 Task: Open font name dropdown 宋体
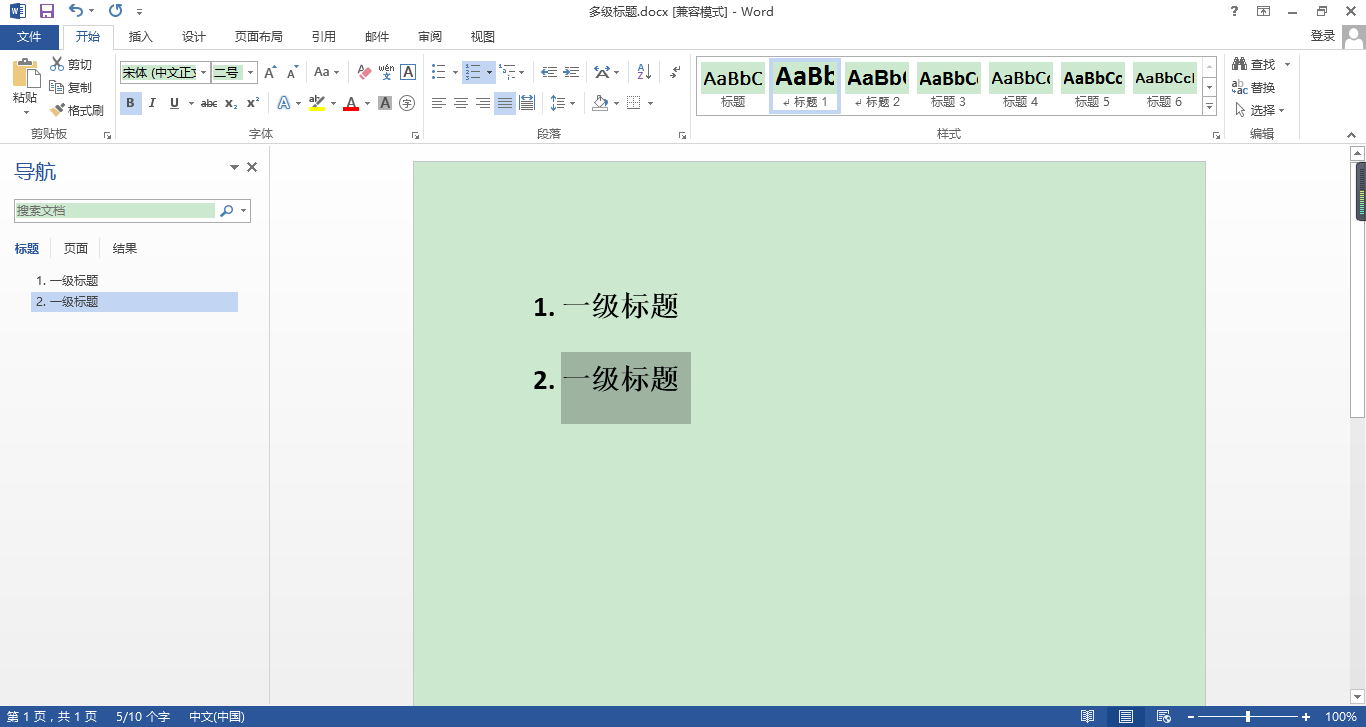pos(204,73)
